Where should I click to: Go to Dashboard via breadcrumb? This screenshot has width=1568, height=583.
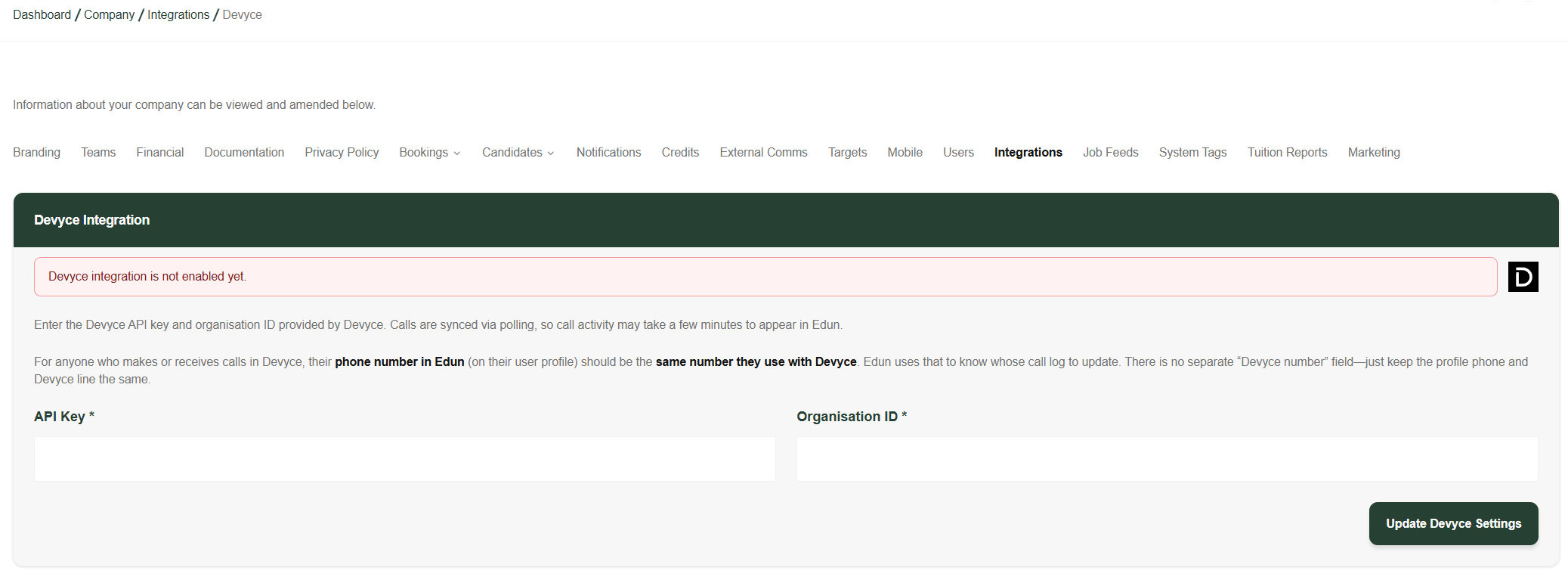click(x=42, y=15)
